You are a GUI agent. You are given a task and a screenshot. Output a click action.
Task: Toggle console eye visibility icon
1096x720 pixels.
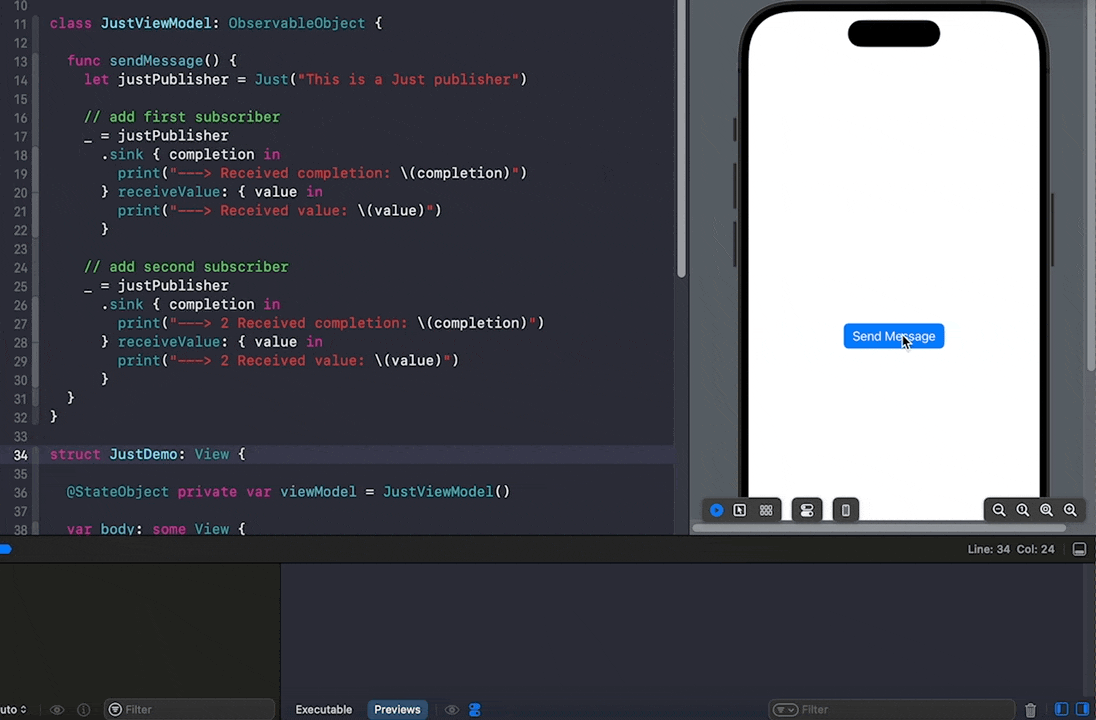tap(452, 710)
